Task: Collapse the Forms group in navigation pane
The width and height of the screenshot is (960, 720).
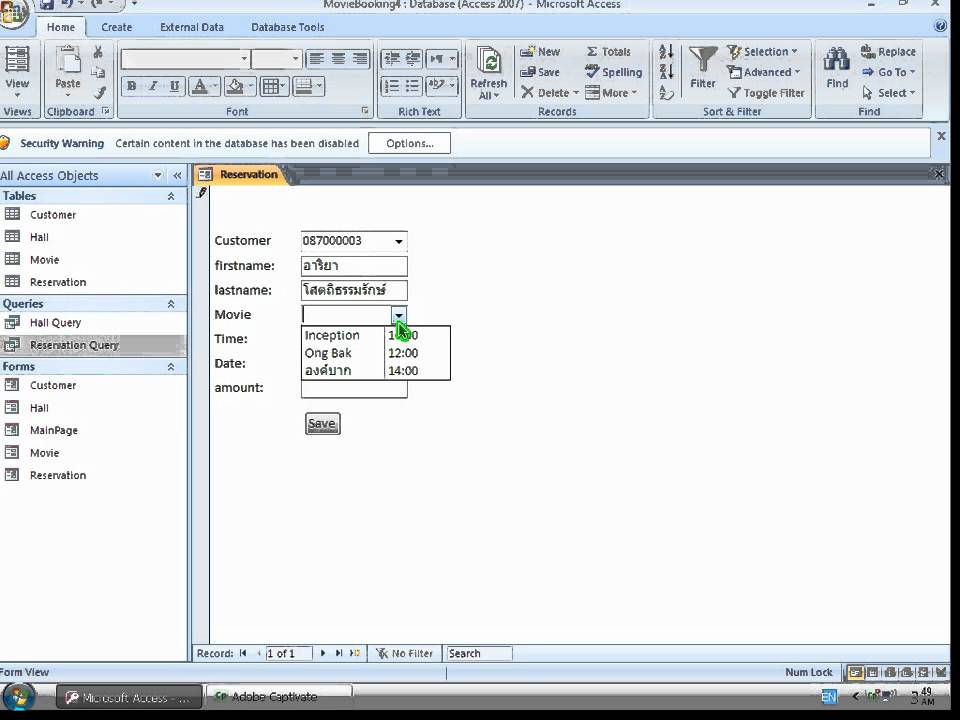Action: coord(171,367)
